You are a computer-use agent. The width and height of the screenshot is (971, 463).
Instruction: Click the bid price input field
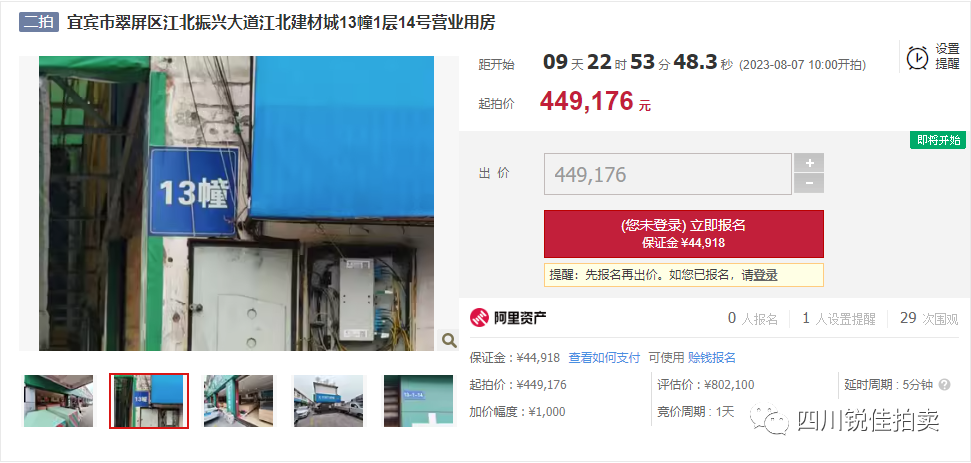tap(668, 174)
